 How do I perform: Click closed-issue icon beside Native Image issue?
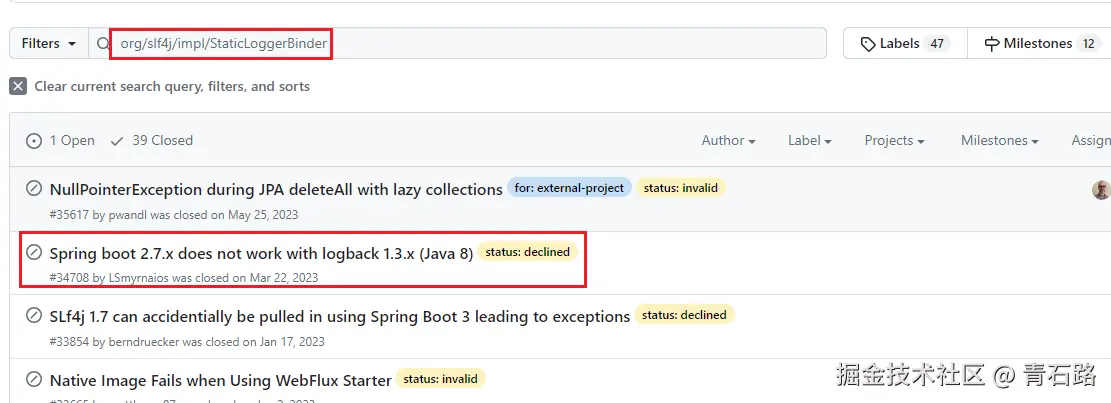(33, 380)
